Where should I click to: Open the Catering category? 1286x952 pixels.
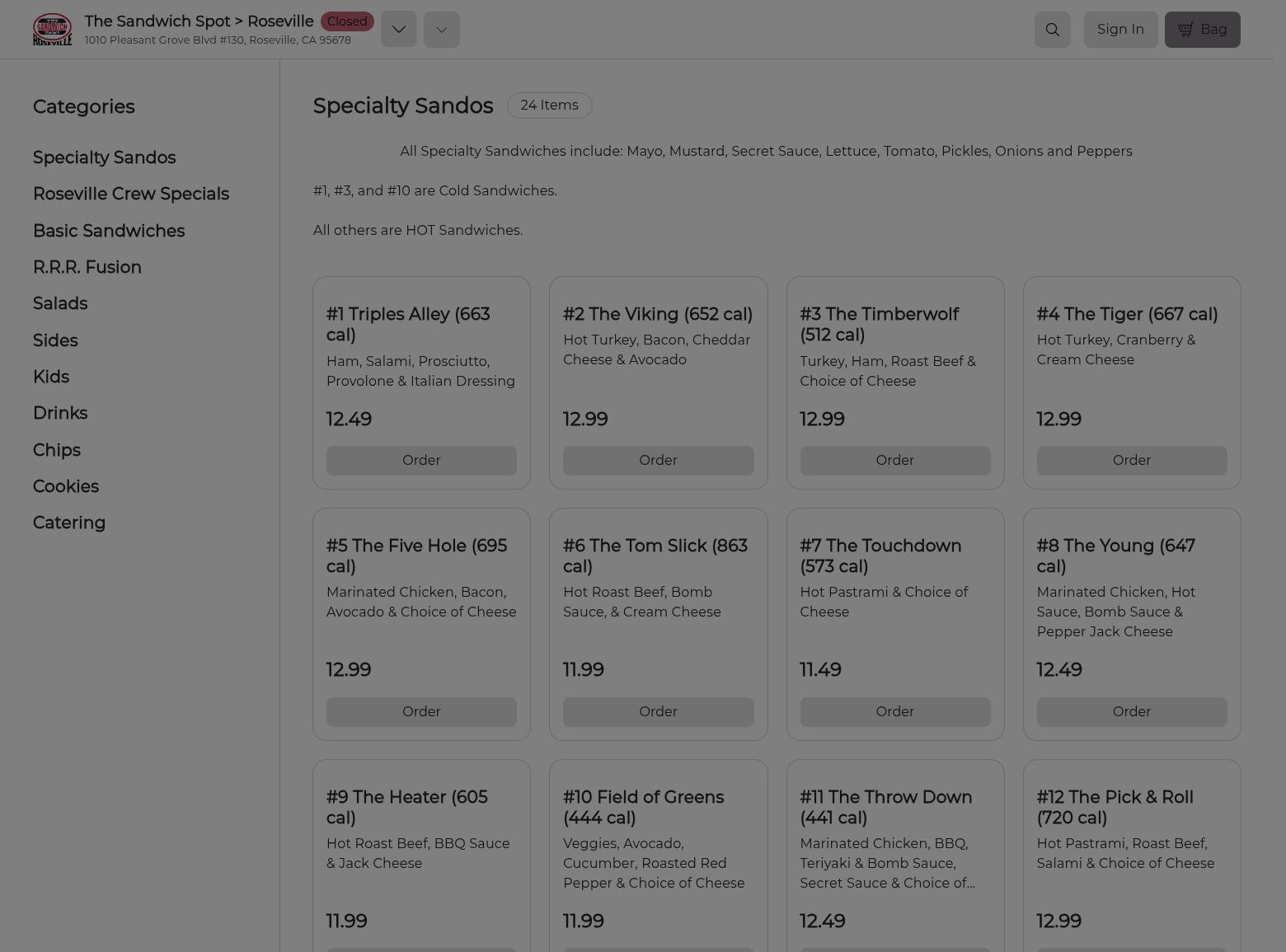[x=68, y=523]
